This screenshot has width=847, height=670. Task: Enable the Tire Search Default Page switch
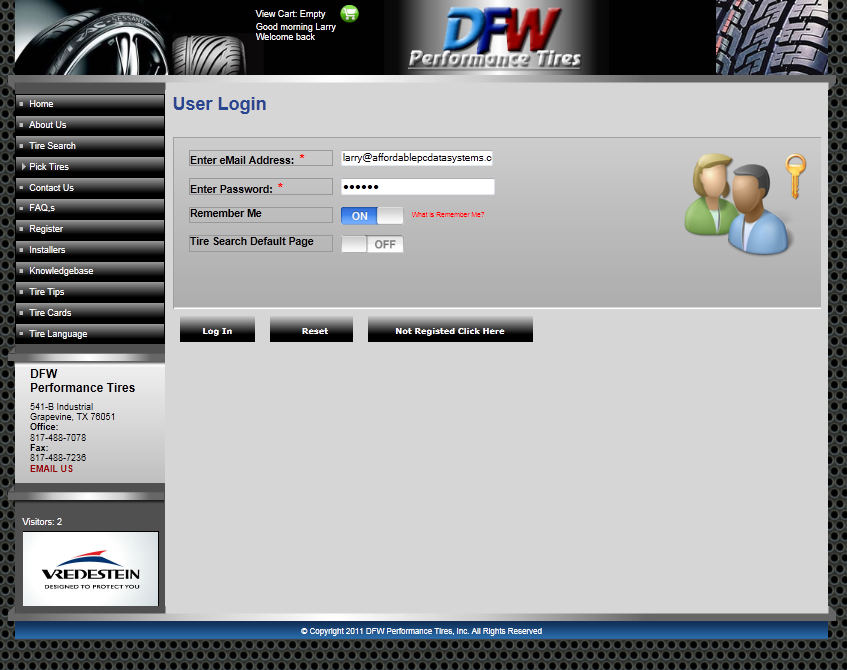pyautogui.click(x=372, y=244)
